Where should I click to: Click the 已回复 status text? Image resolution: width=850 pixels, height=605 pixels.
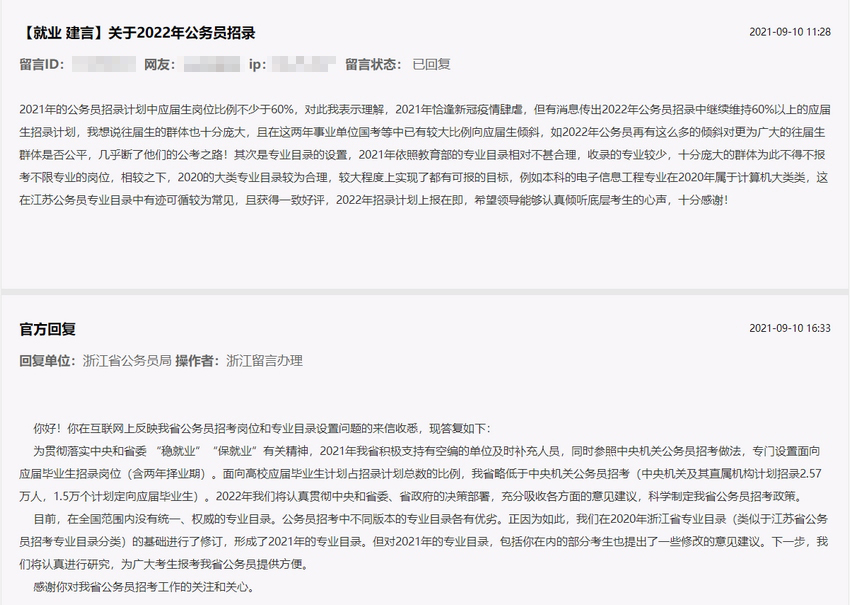(431, 64)
